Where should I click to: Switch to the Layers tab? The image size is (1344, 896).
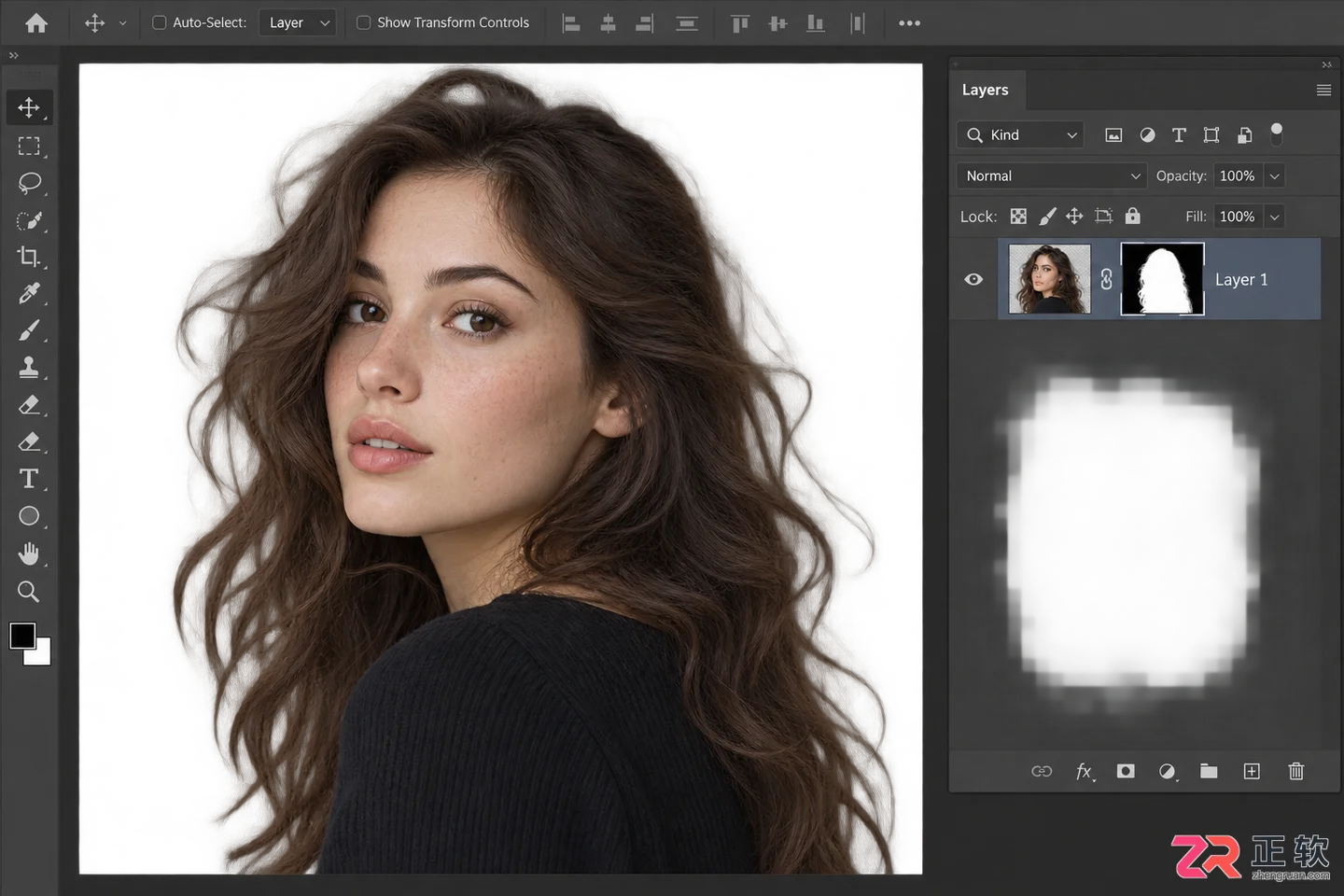[986, 90]
